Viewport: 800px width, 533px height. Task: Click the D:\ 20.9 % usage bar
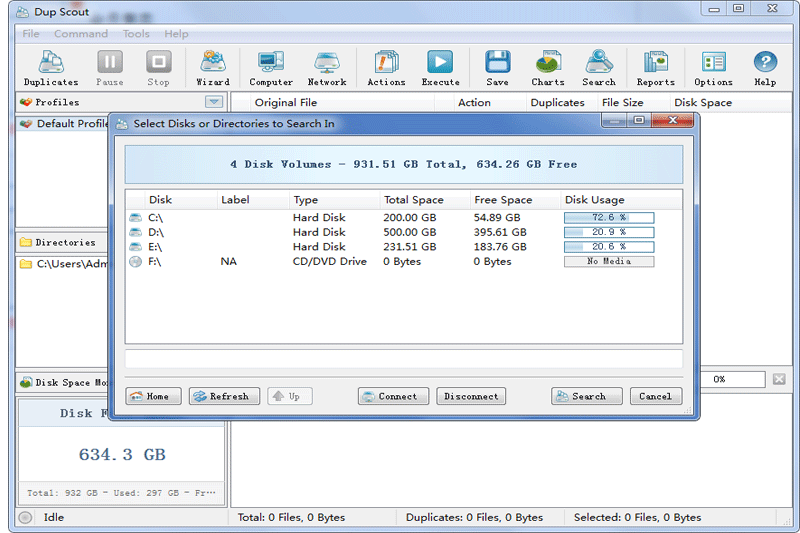pos(609,233)
